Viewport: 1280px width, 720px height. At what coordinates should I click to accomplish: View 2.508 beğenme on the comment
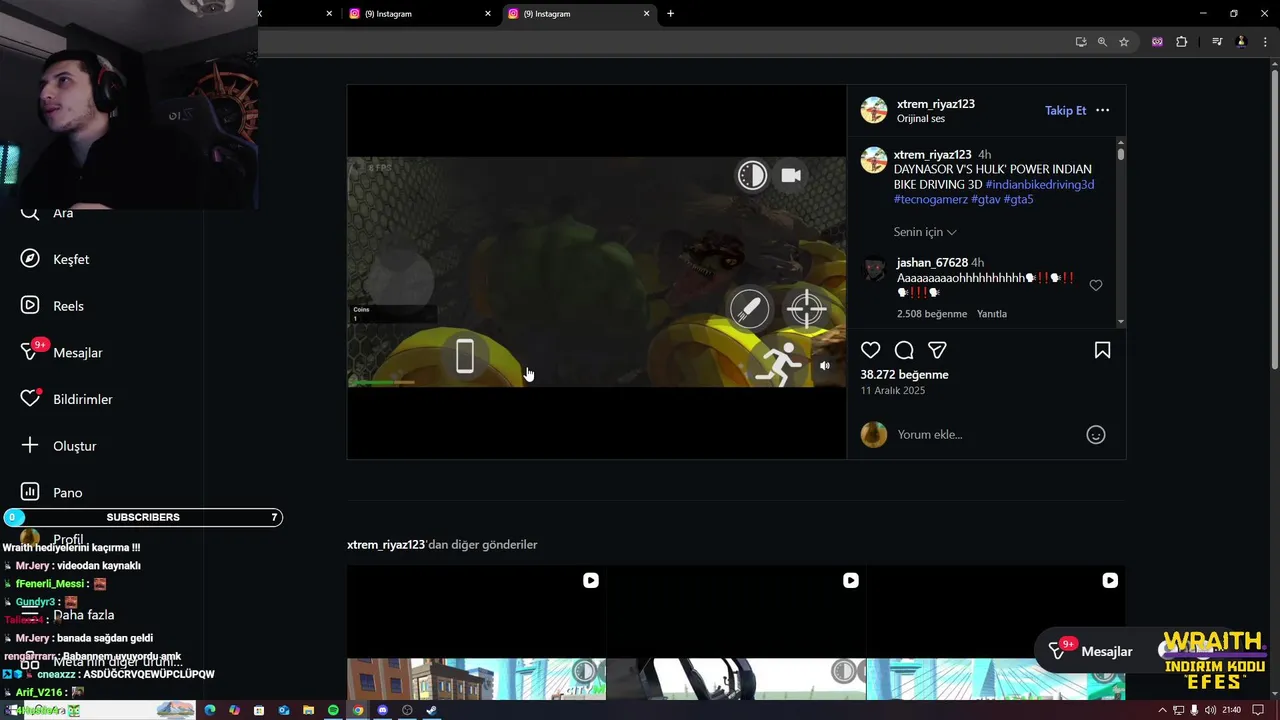point(932,314)
